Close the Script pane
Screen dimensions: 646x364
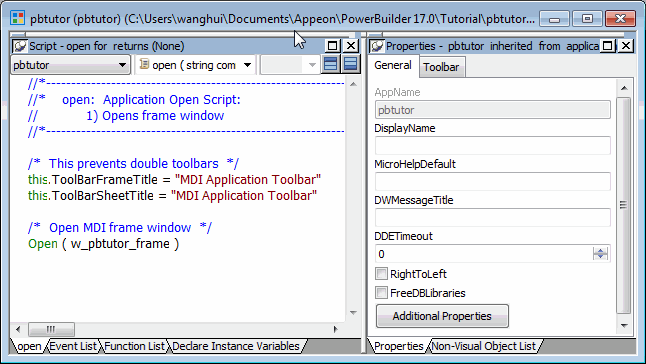click(x=351, y=46)
